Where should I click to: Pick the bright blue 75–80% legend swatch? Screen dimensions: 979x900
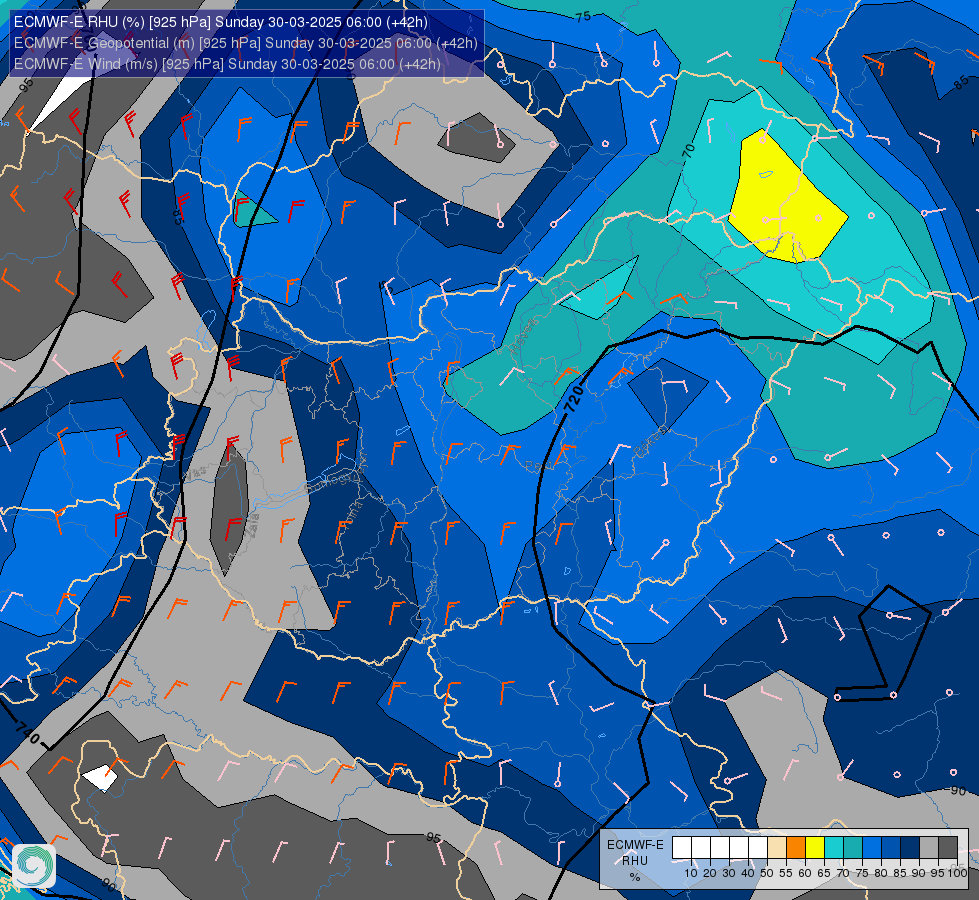[x=872, y=848]
